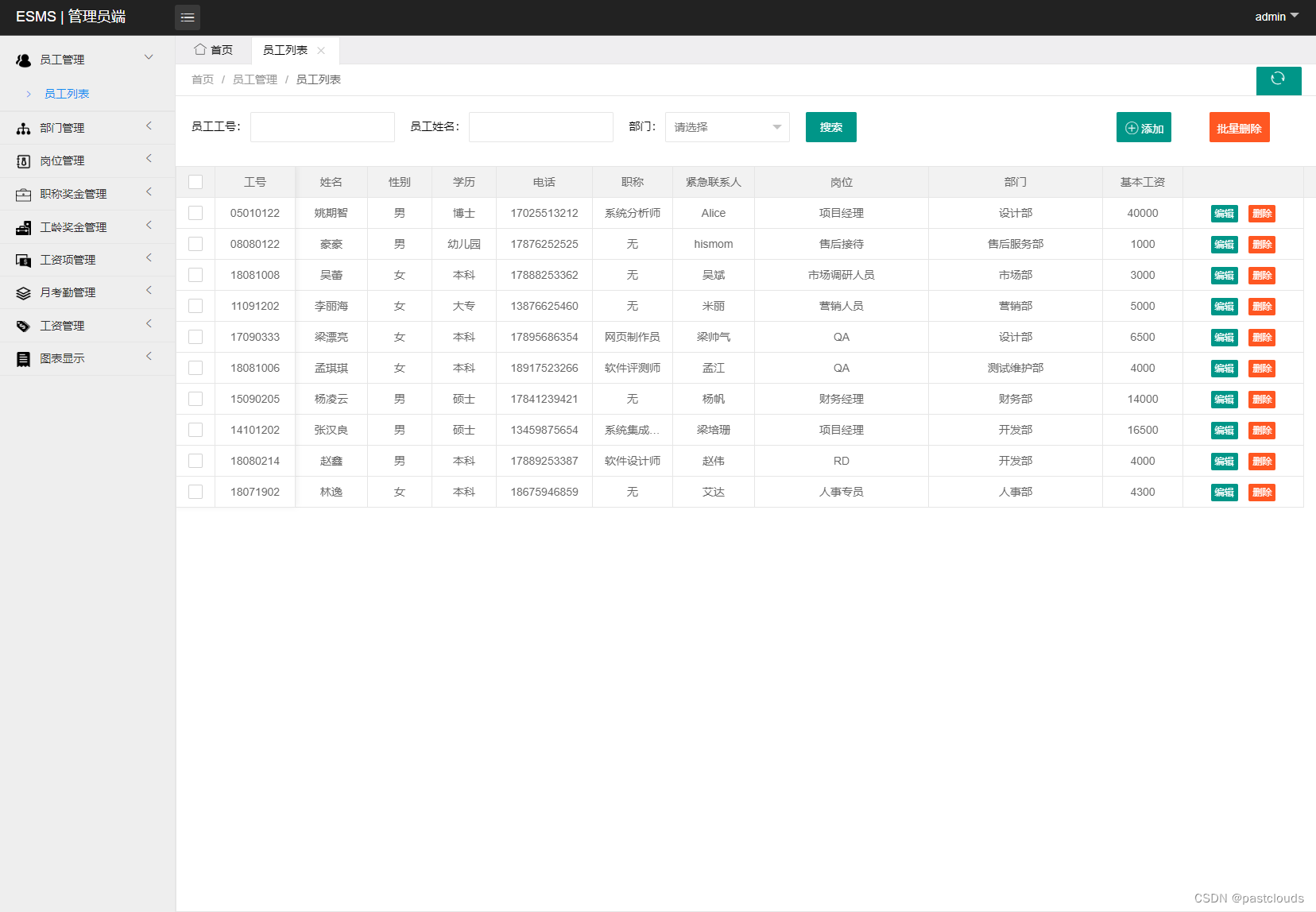Click the ESMS | 管理员端 logo
This screenshot has height=912, width=1316.
(71, 17)
